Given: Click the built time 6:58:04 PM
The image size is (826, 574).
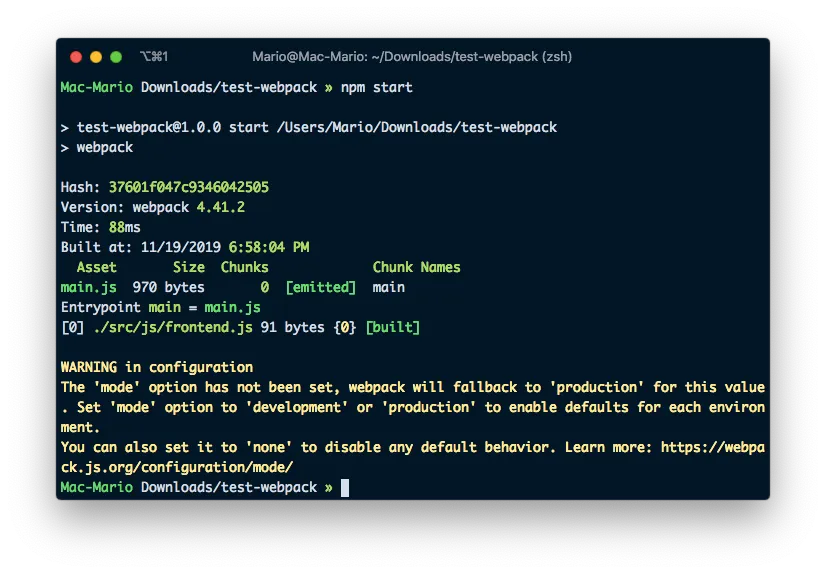Looking at the screenshot, I should pyautogui.click(x=269, y=247).
